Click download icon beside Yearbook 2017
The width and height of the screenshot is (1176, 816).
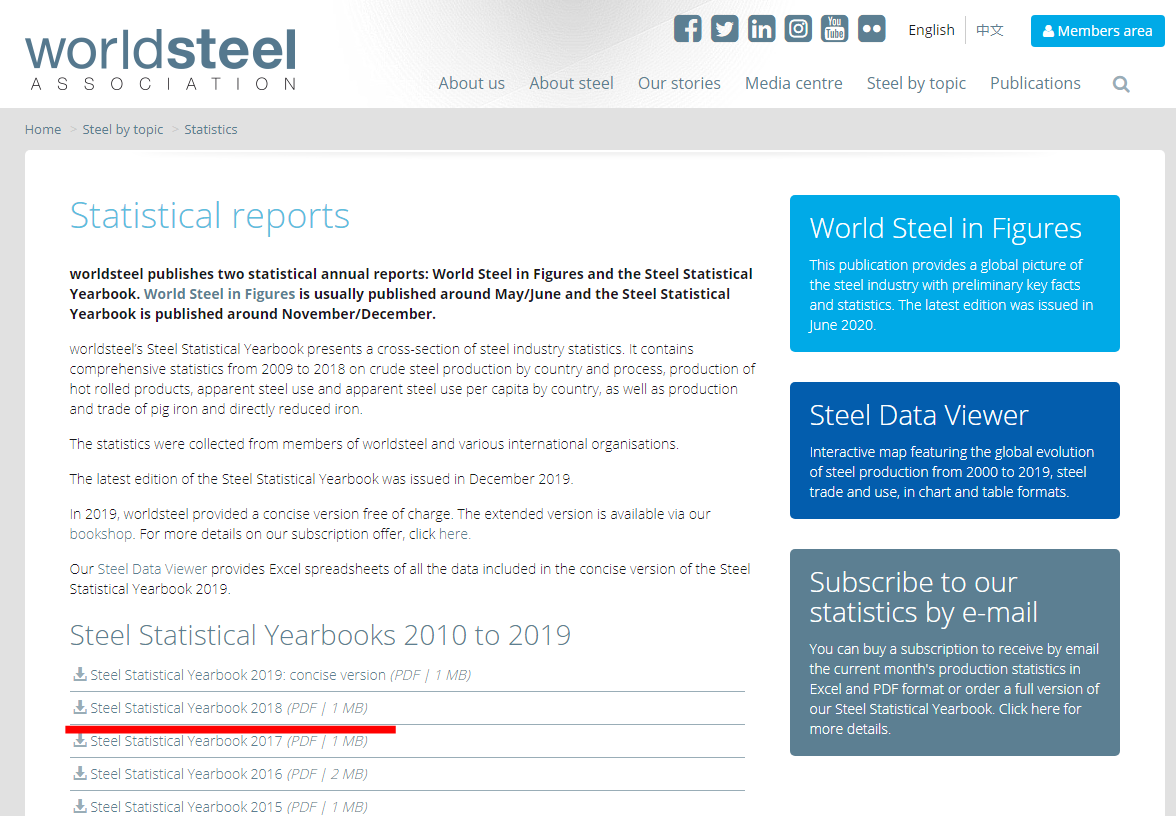click(80, 740)
